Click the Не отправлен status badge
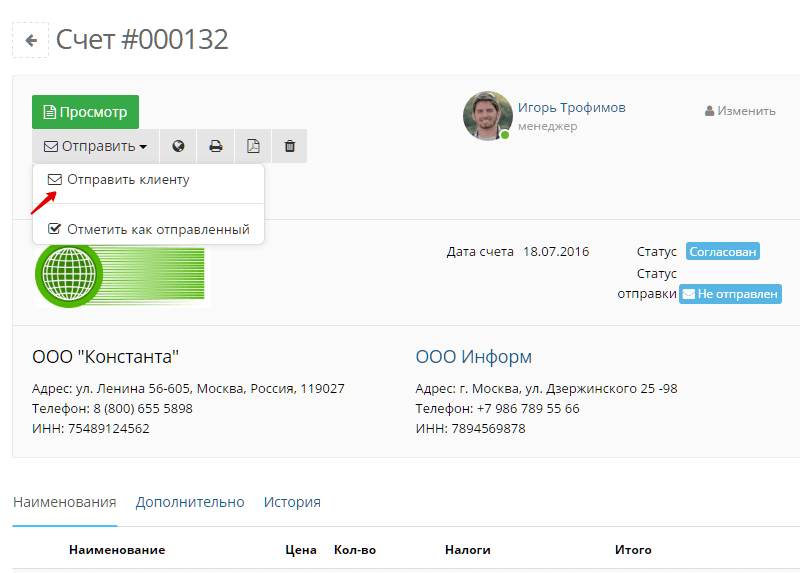This screenshot has width=800, height=573. pos(730,294)
